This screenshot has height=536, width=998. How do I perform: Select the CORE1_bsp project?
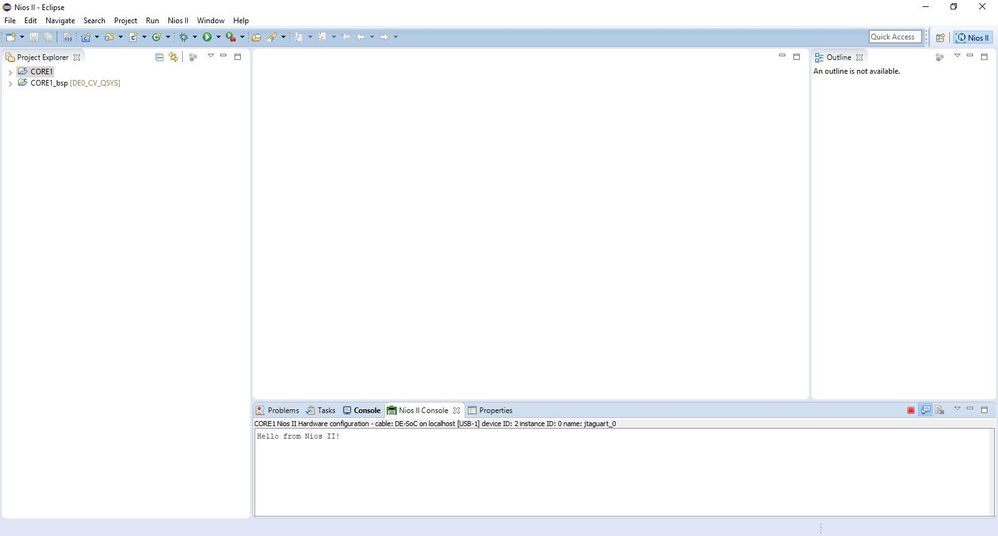click(69, 83)
